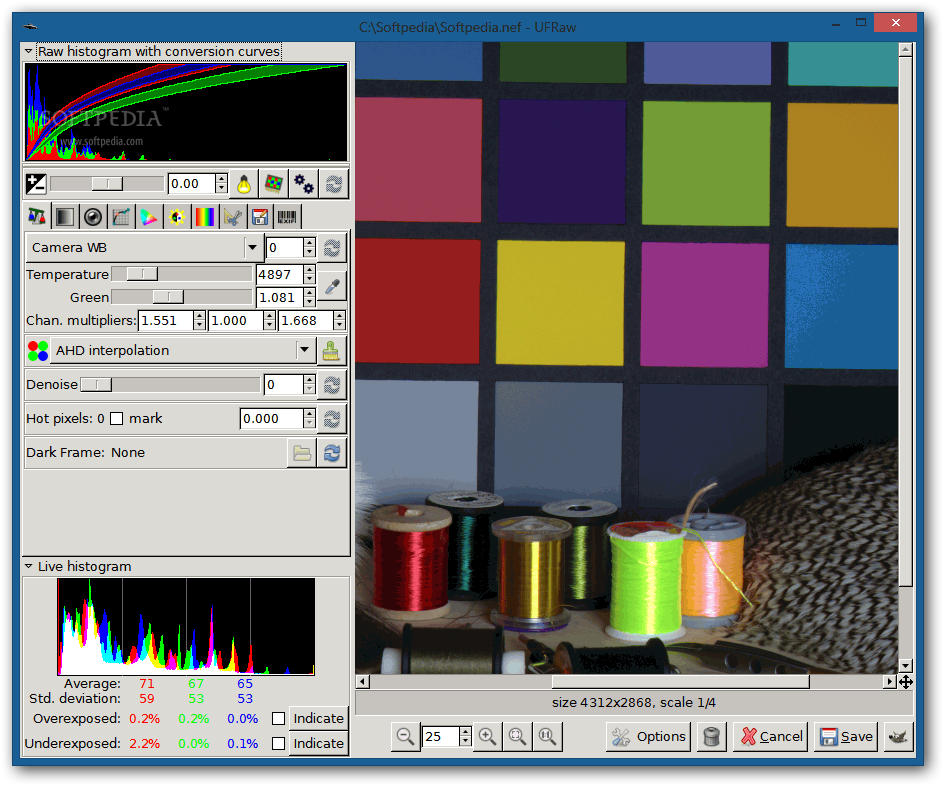Enable the Overexposed indicate checkbox

pos(278,719)
